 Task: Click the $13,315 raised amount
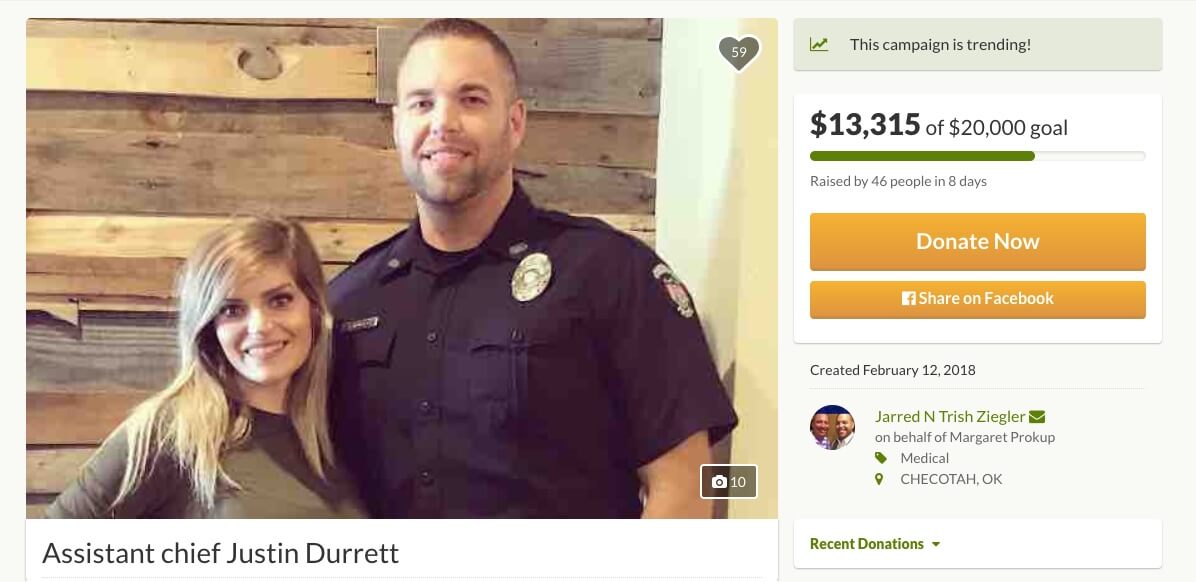point(865,124)
